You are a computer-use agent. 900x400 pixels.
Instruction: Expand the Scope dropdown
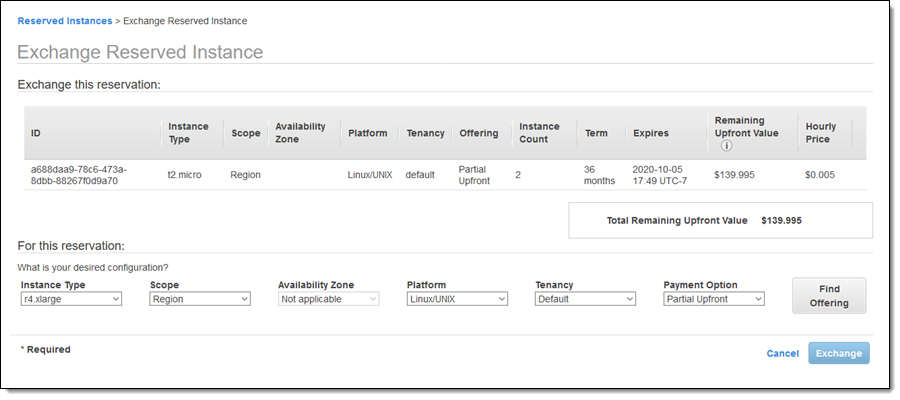[x=199, y=299]
